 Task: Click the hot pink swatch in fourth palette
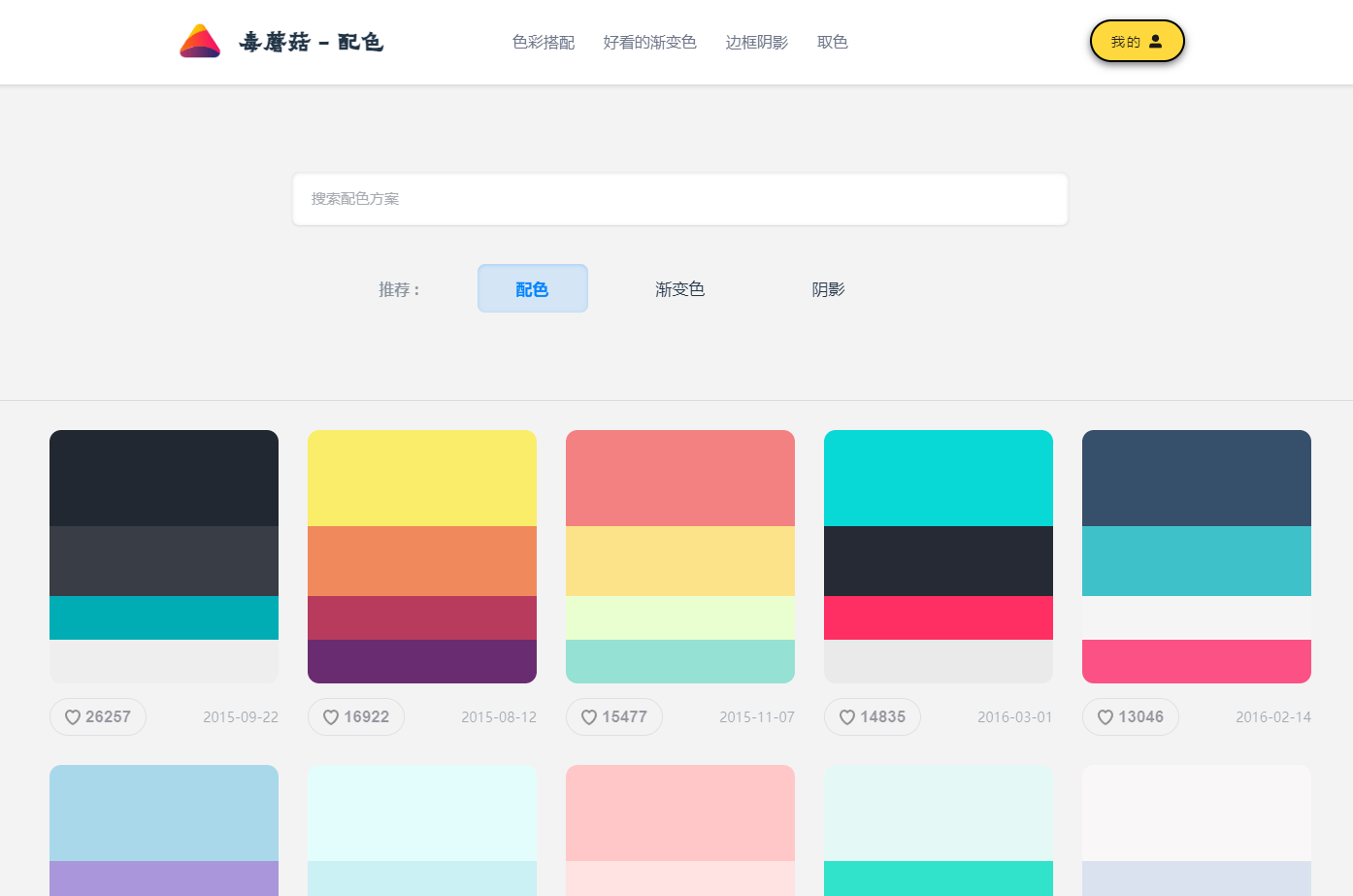click(x=938, y=617)
